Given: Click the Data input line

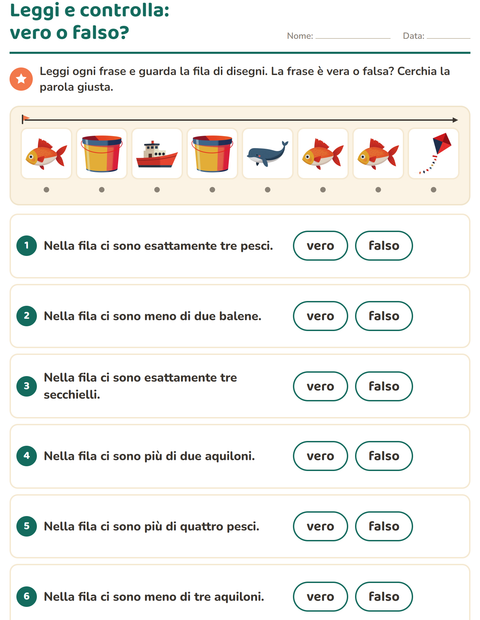Looking at the screenshot, I should (x=448, y=36).
